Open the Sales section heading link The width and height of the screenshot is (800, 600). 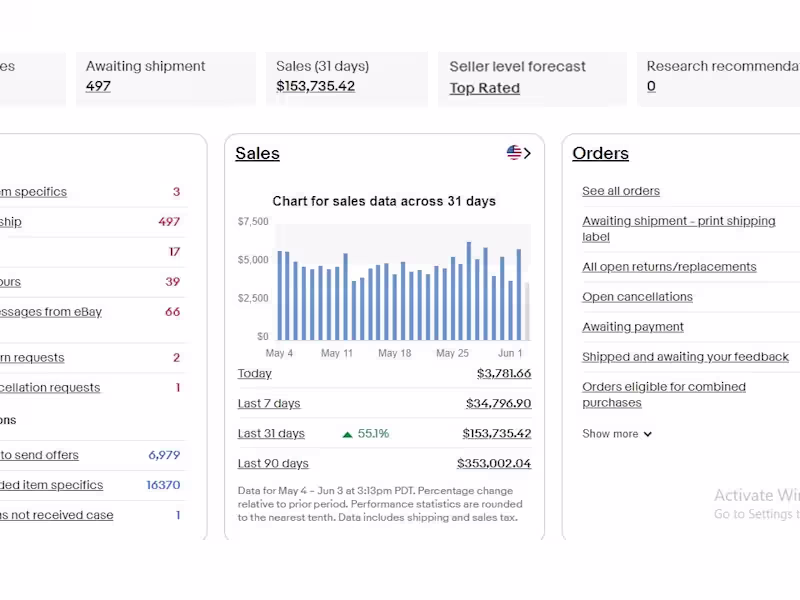click(257, 153)
